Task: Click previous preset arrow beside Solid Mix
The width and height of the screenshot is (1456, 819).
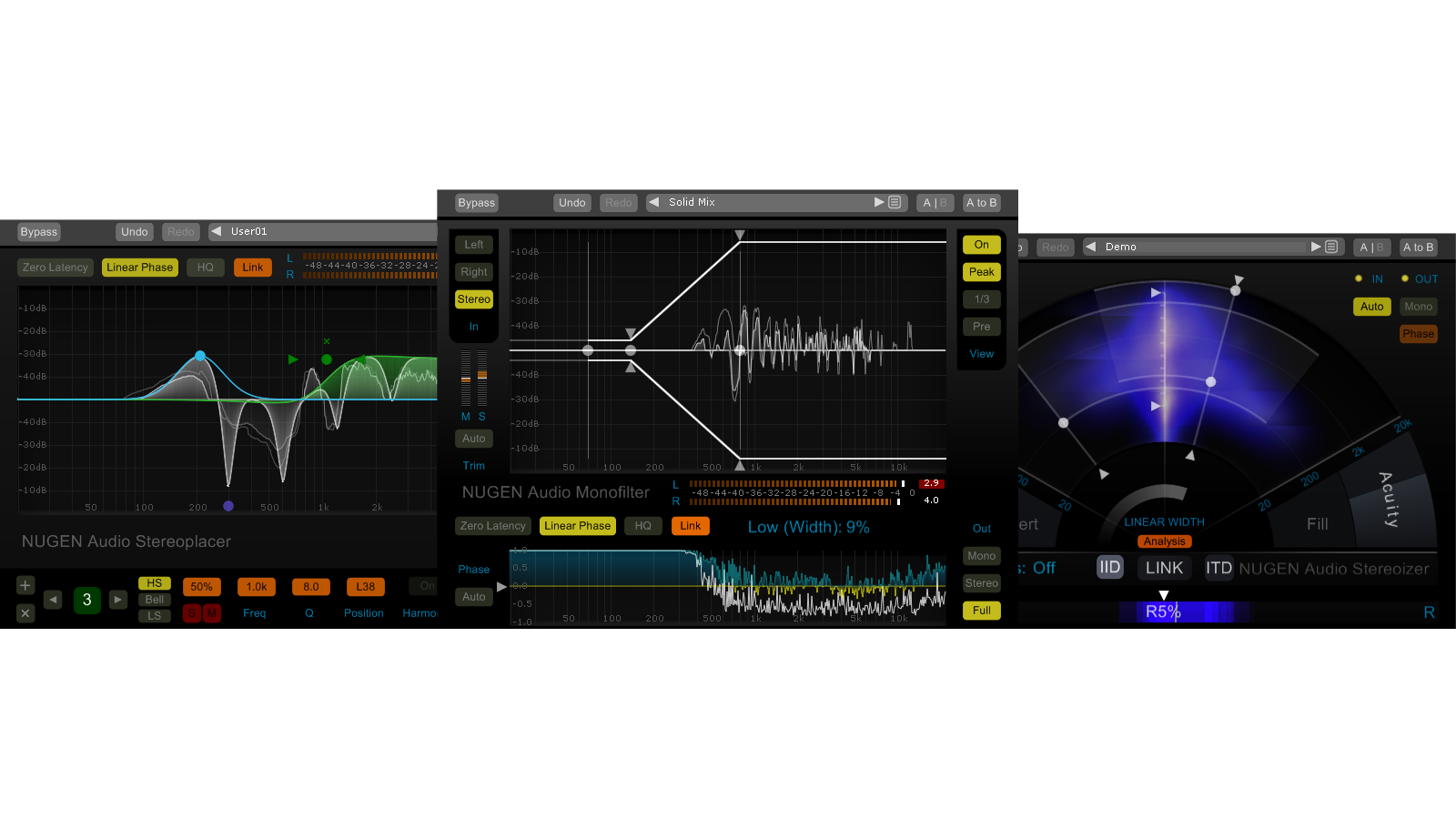Action: tap(653, 202)
